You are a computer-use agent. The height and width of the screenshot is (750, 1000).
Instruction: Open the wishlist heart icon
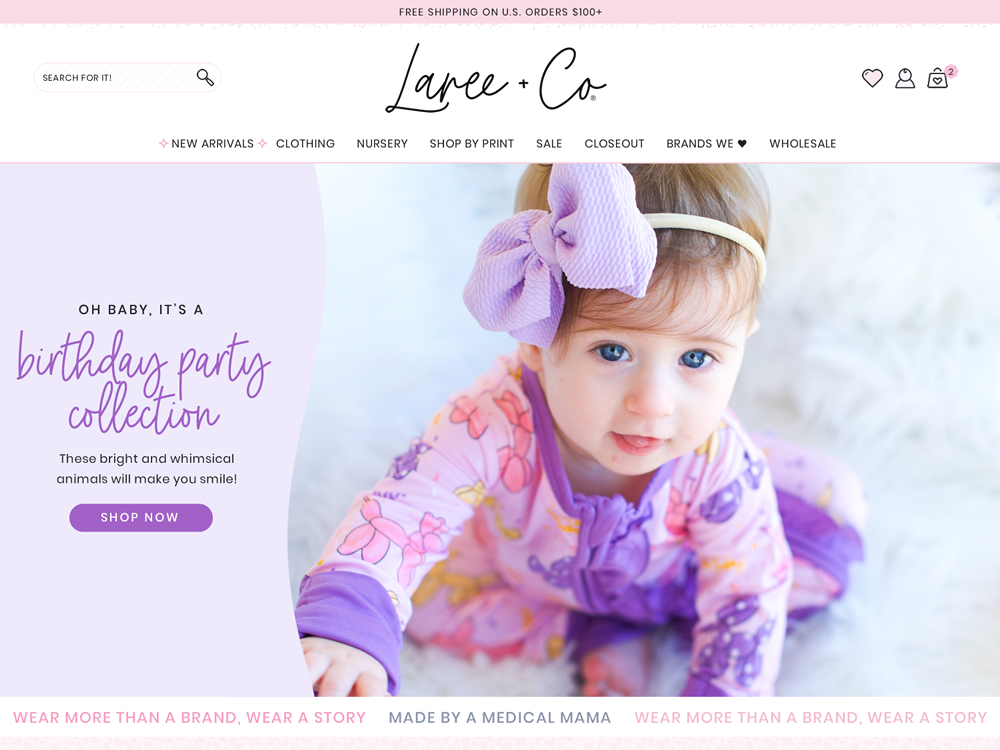pos(872,78)
